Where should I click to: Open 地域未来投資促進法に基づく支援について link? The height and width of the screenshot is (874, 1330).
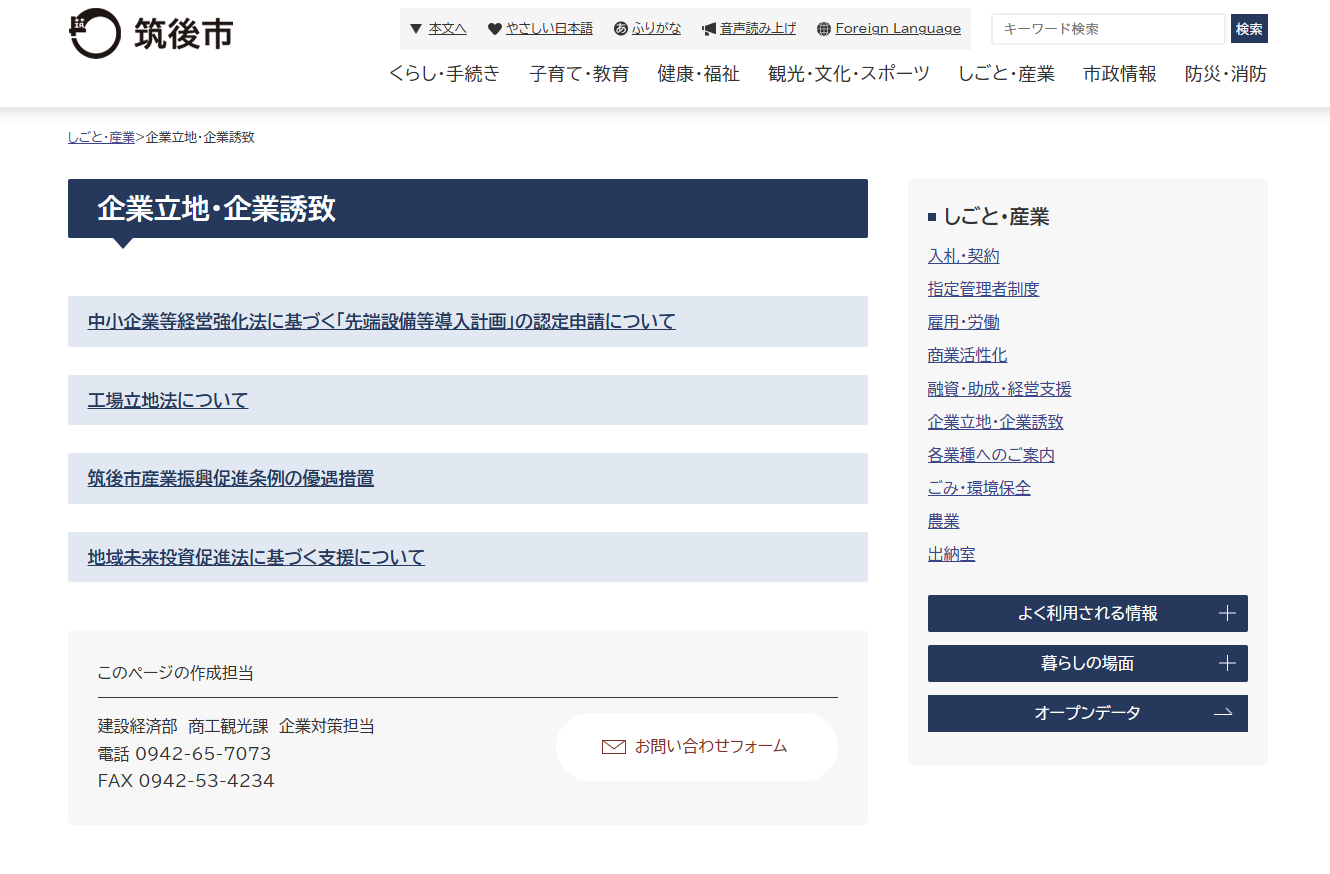click(256, 558)
